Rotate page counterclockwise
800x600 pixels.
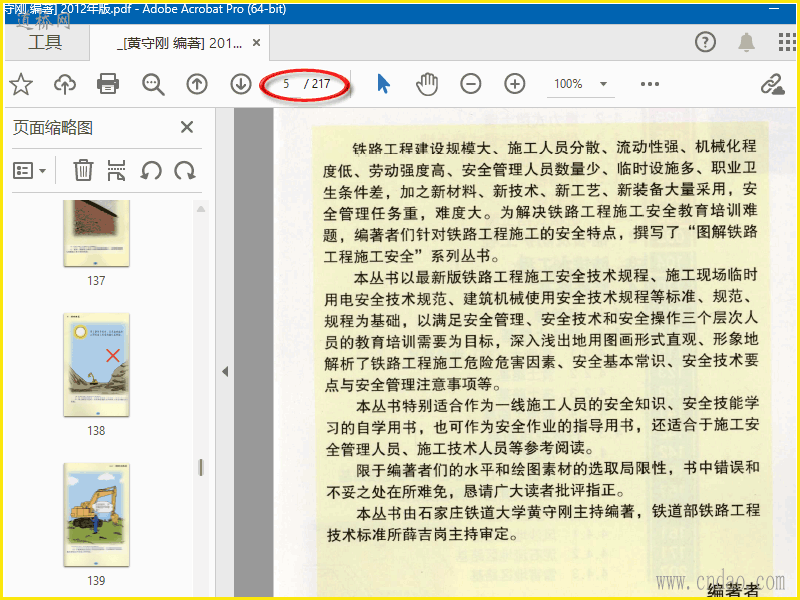click(x=151, y=170)
